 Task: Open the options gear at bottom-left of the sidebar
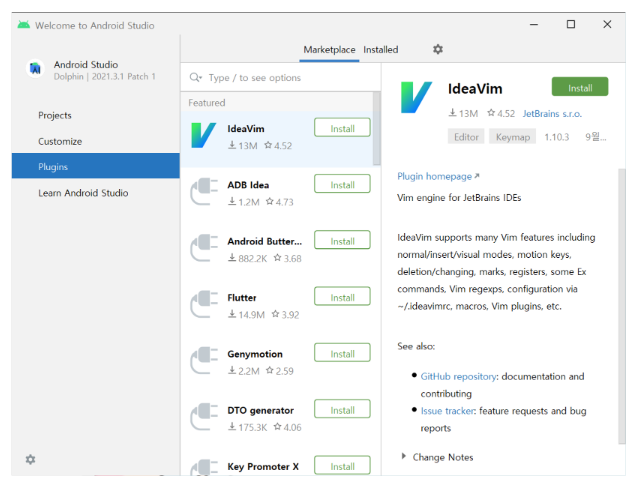coord(31,459)
